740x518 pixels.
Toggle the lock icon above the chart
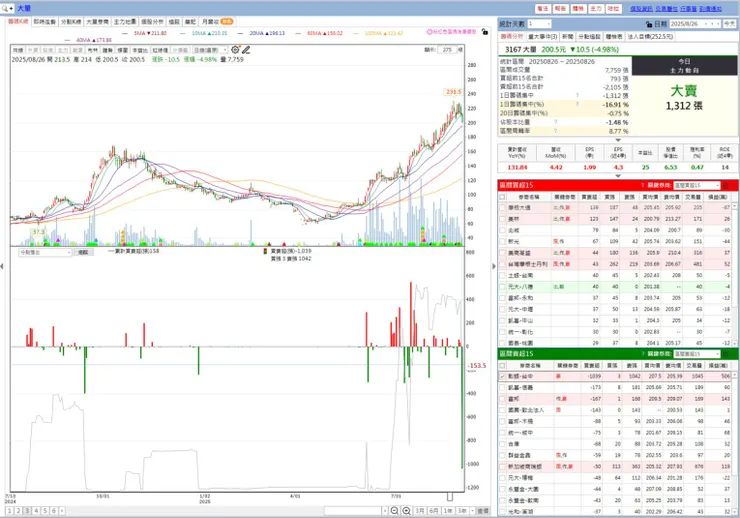[x=485, y=32]
